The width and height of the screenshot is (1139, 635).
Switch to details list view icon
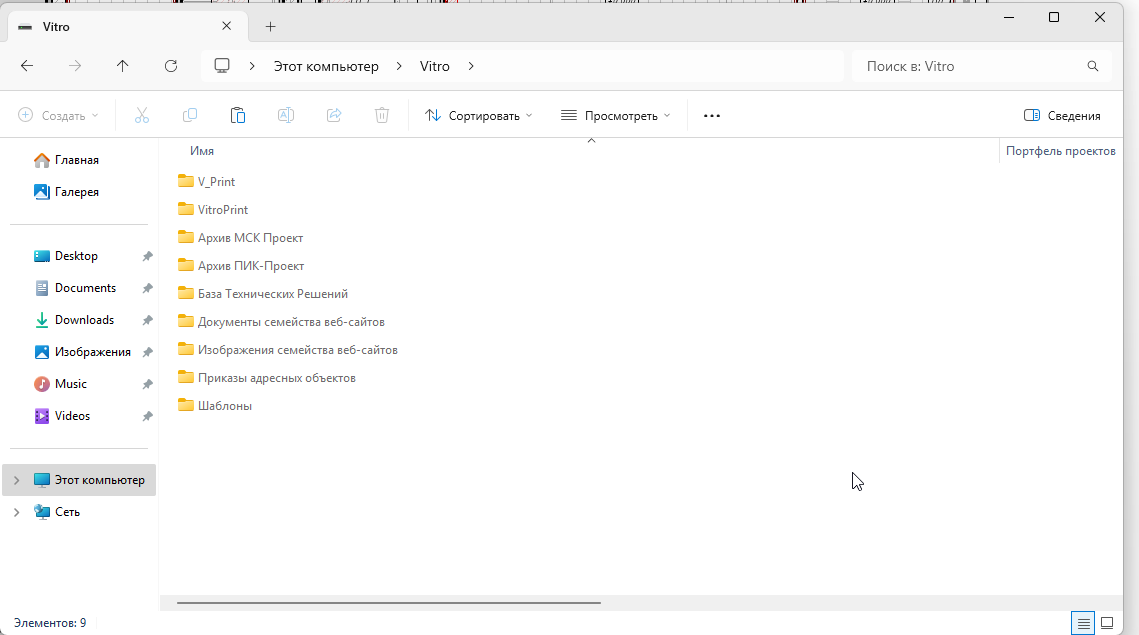point(1083,623)
